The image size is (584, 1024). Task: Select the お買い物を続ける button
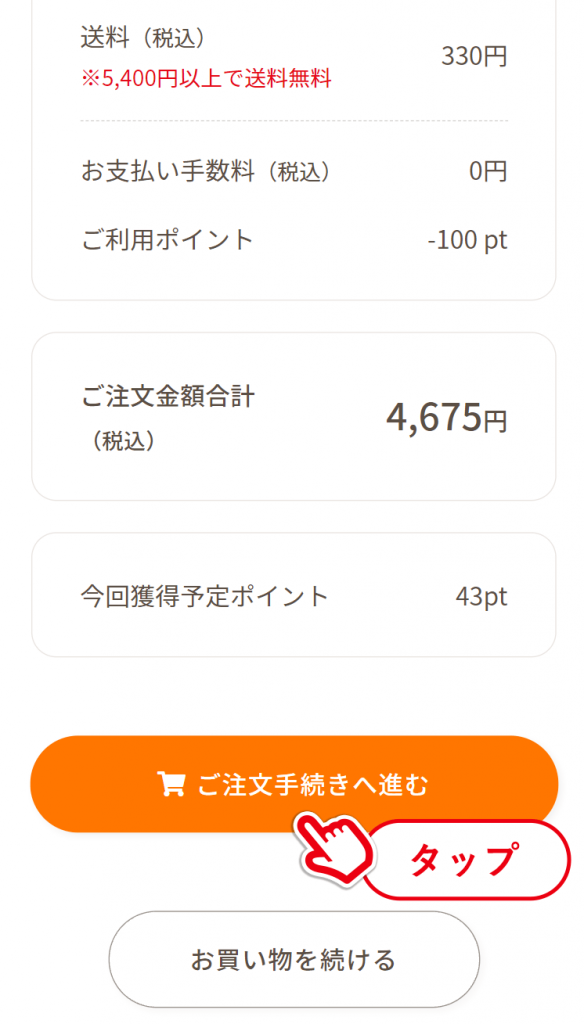[294, 959]
